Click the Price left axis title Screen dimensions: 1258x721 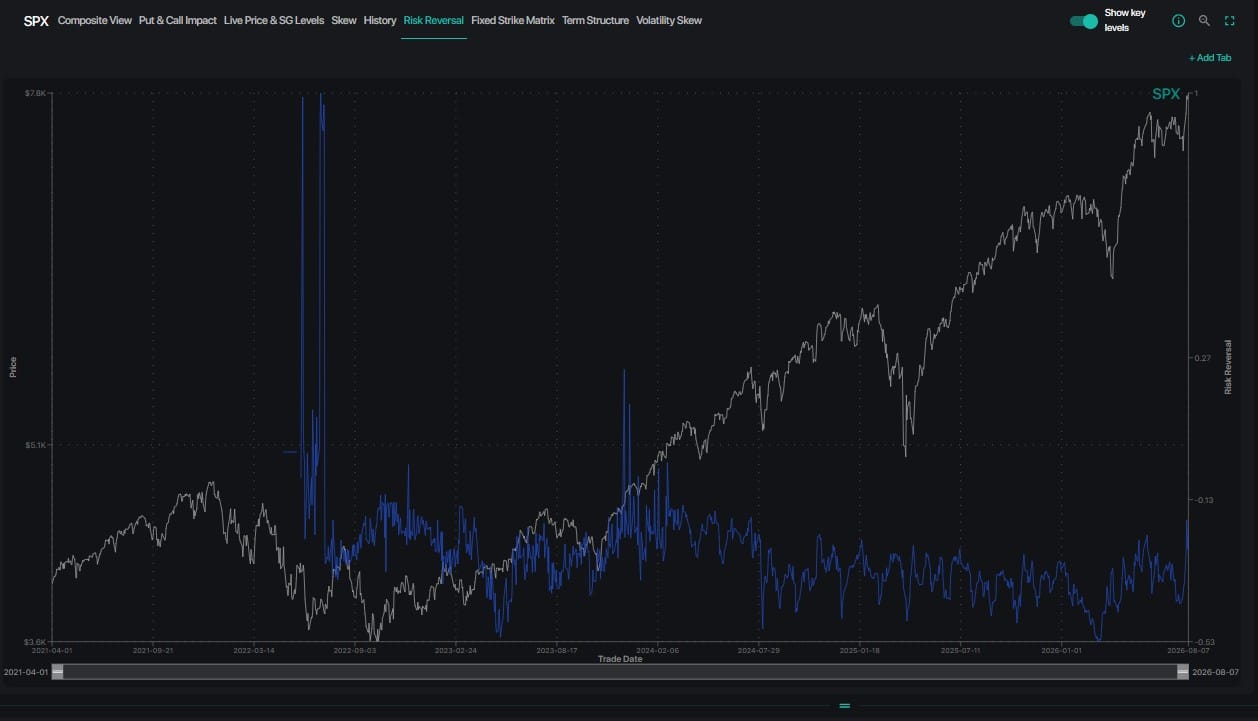pos(13,367)
